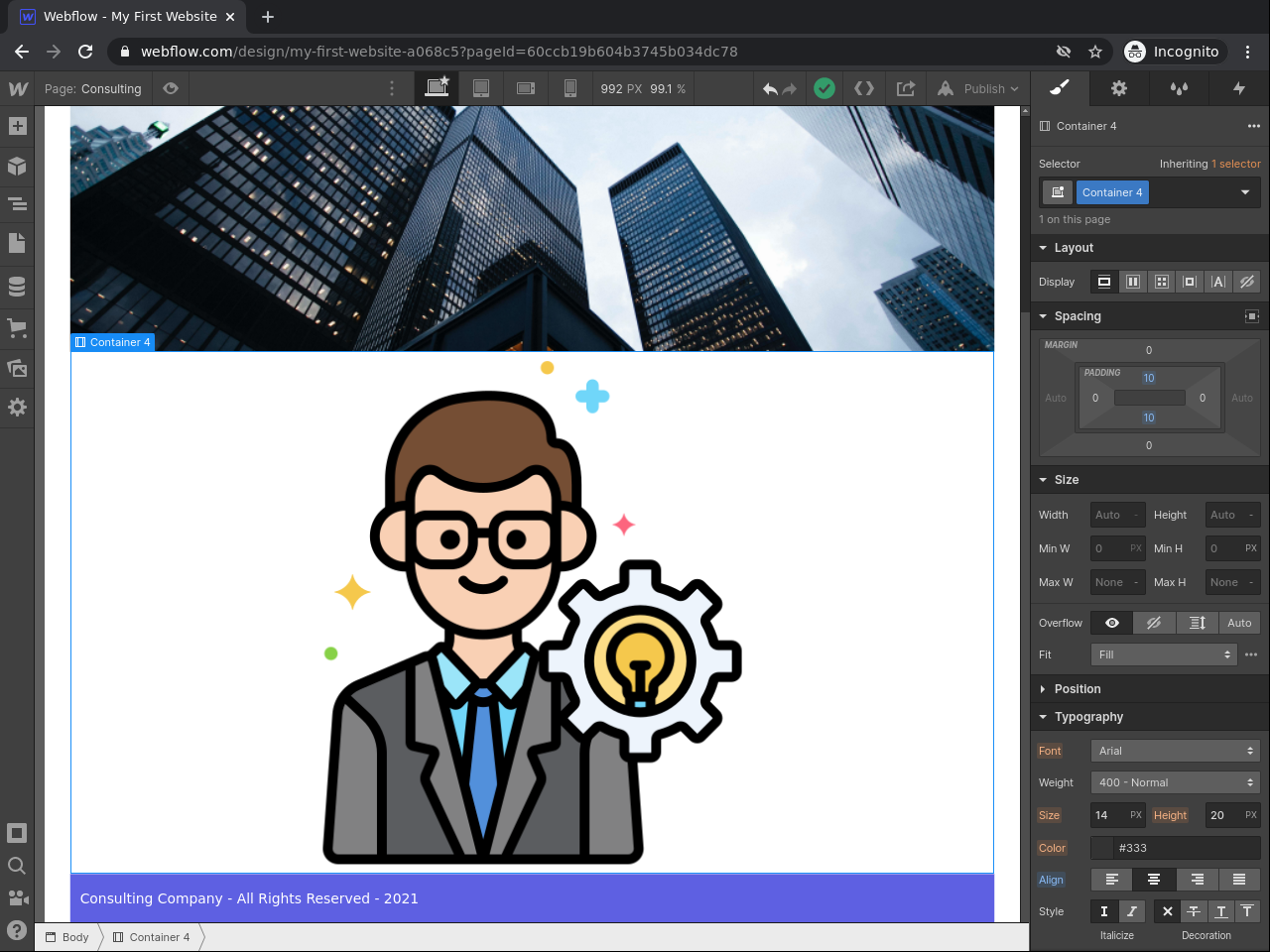Screen dimensions: 1270x952
Task: Set display to Inline-block
Action: pyautogui.click(x=1190, y=282)
